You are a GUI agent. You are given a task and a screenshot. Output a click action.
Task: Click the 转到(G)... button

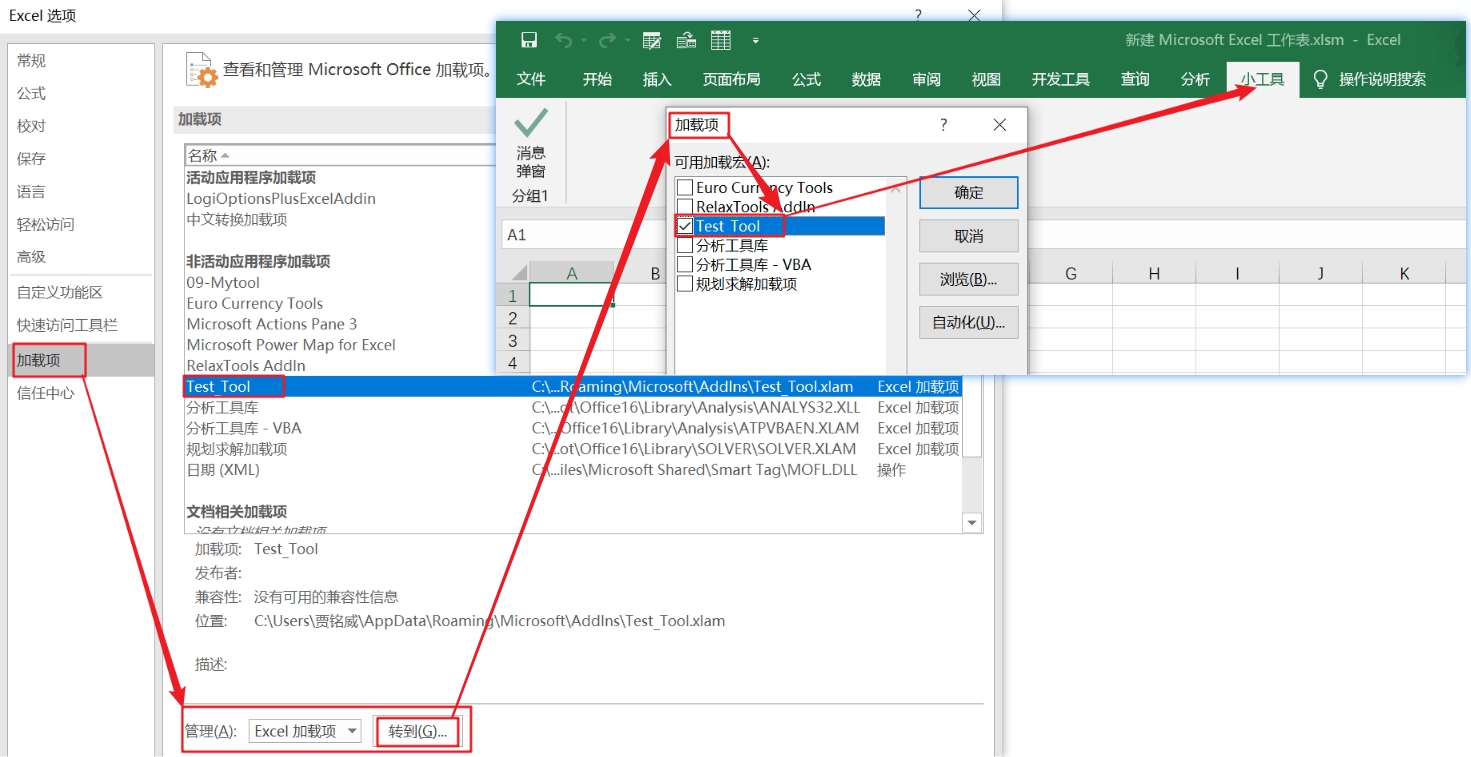pos(417,731)
